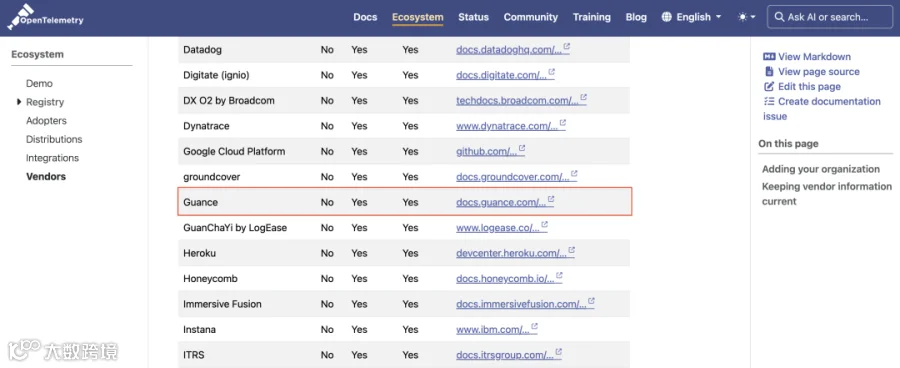Go to the Status page
The width and height of the screenshot is (900, 368).
click(474, 17)
